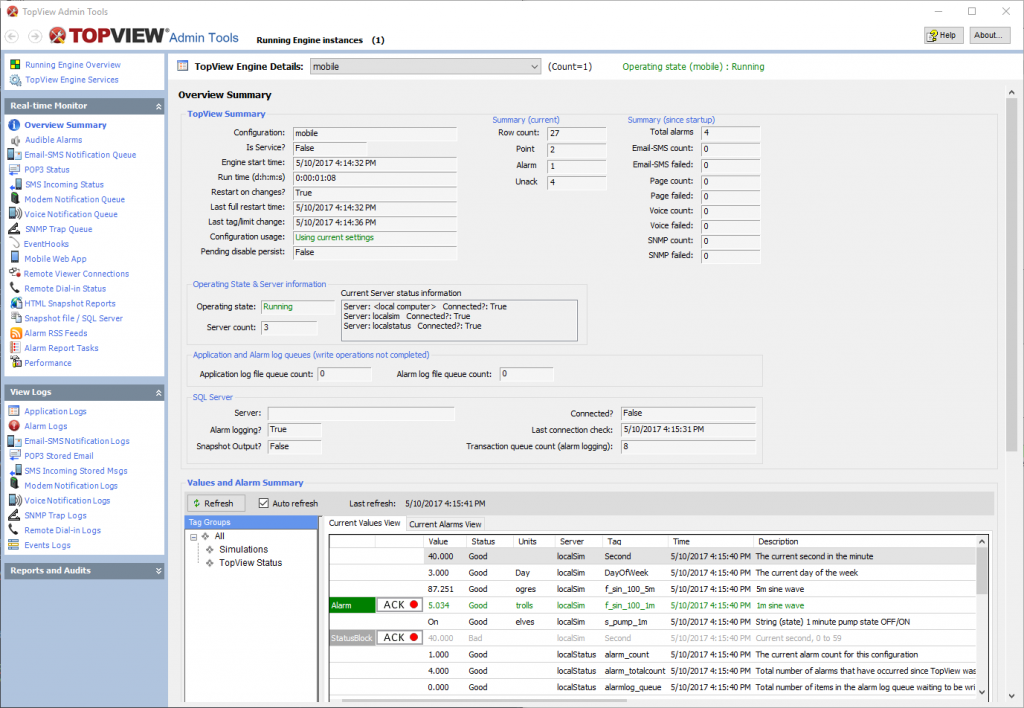1024x708 pixels.
Task: Click the Overview Summary menu item
Action: click(65, 125)
